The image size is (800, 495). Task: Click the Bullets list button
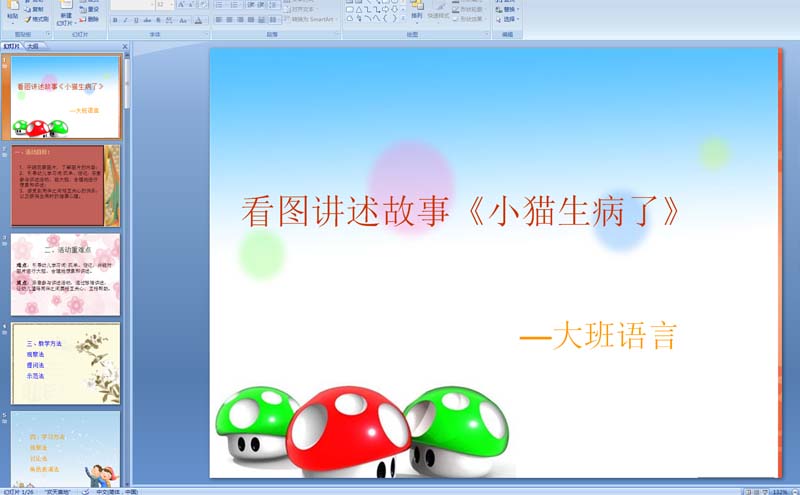coord(219,5)
